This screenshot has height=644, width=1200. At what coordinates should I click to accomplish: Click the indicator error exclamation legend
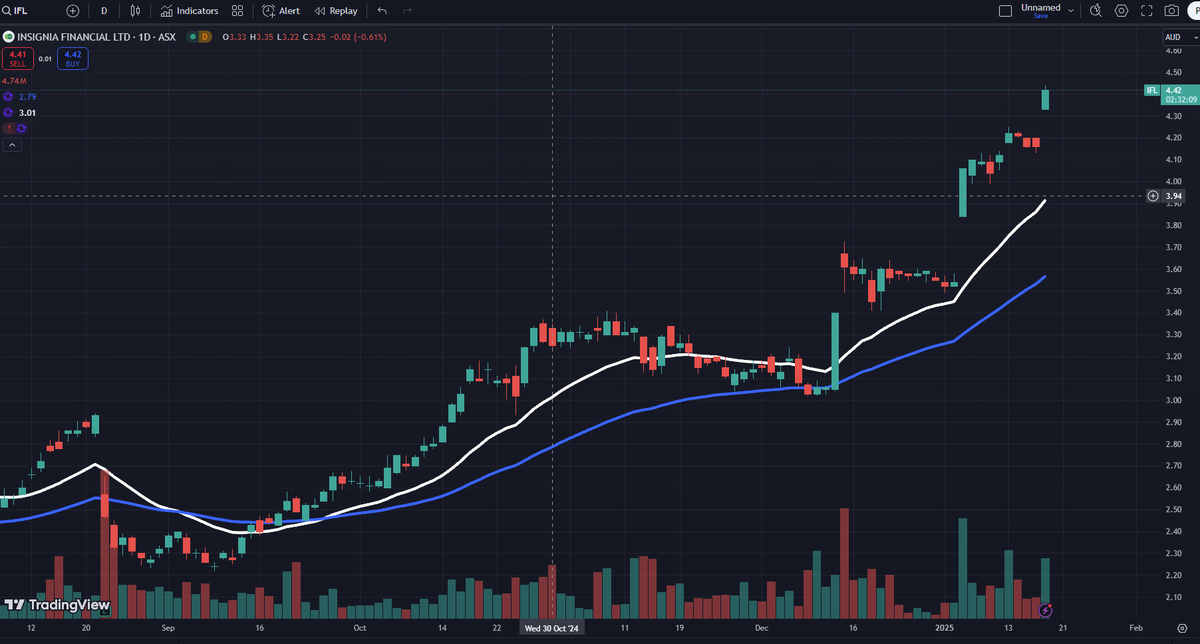(8, 129)
